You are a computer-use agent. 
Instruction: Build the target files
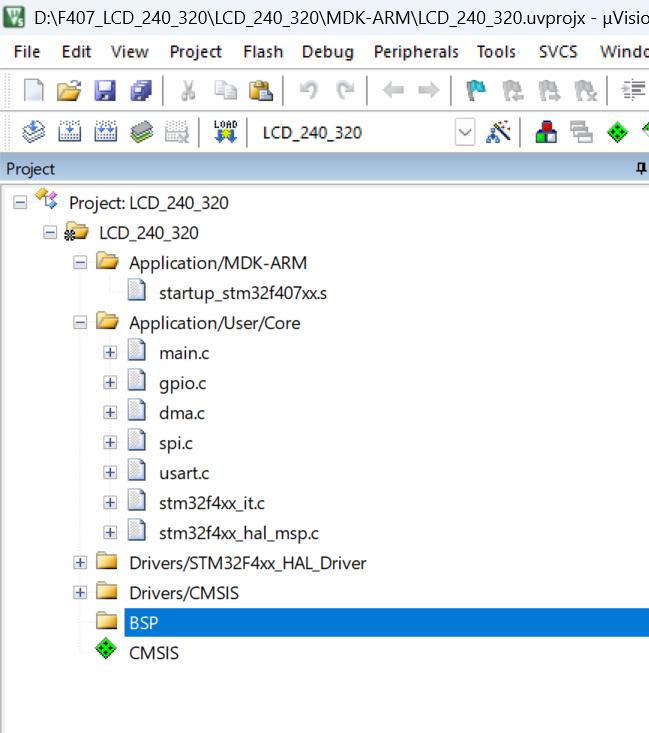(69, 131)
